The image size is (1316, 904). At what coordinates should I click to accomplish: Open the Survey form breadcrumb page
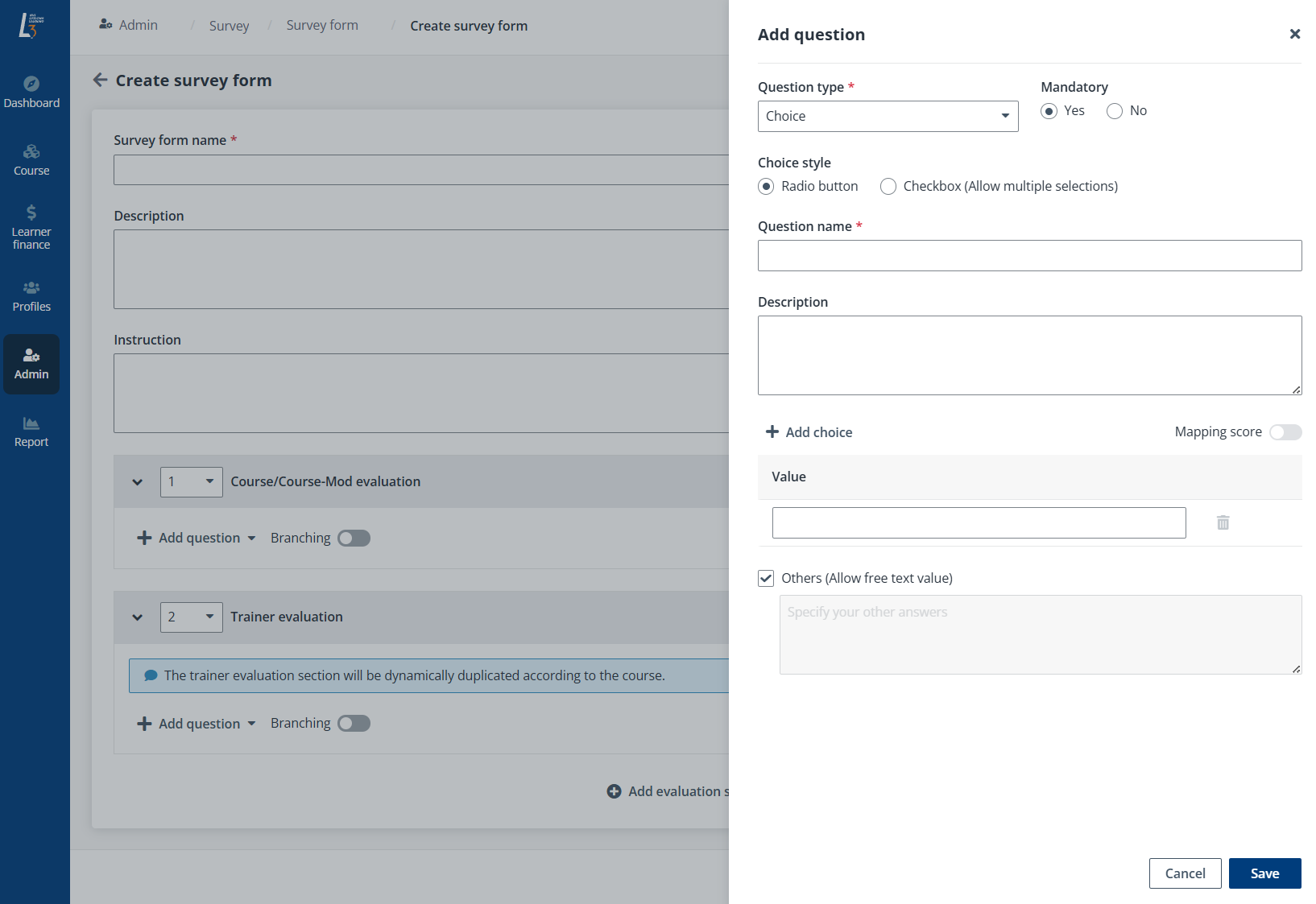coord(321,25)
